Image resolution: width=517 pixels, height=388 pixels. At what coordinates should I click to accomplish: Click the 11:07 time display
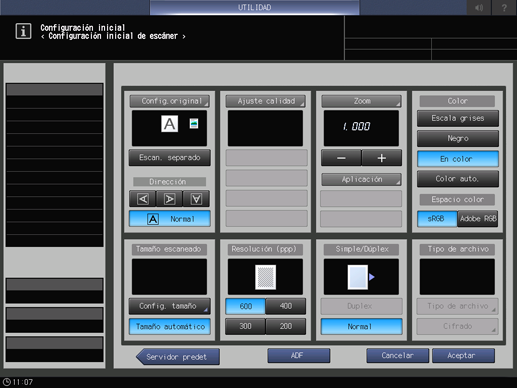23,382
